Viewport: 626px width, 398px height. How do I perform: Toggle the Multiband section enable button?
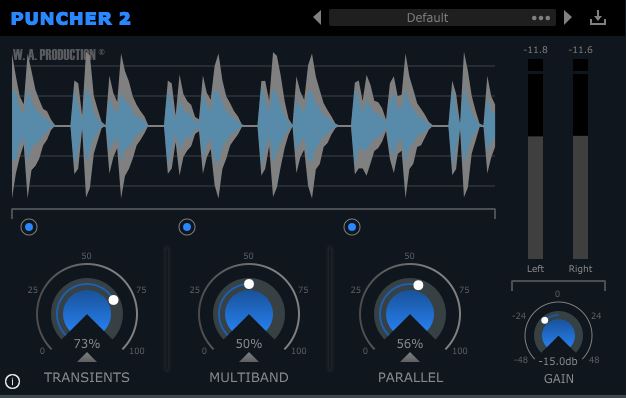pos(187,227)
